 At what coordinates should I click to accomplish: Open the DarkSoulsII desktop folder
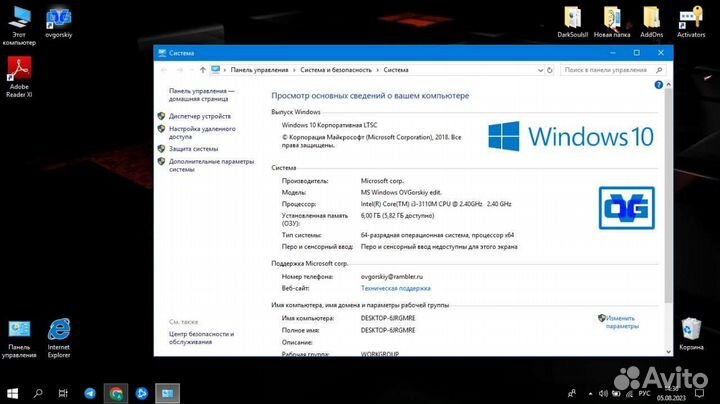click(573, 22)
